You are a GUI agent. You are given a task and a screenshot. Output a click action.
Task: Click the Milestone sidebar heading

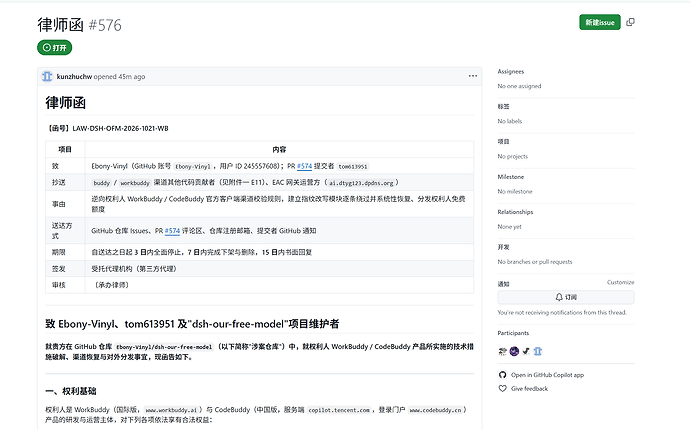coord(510,177)
